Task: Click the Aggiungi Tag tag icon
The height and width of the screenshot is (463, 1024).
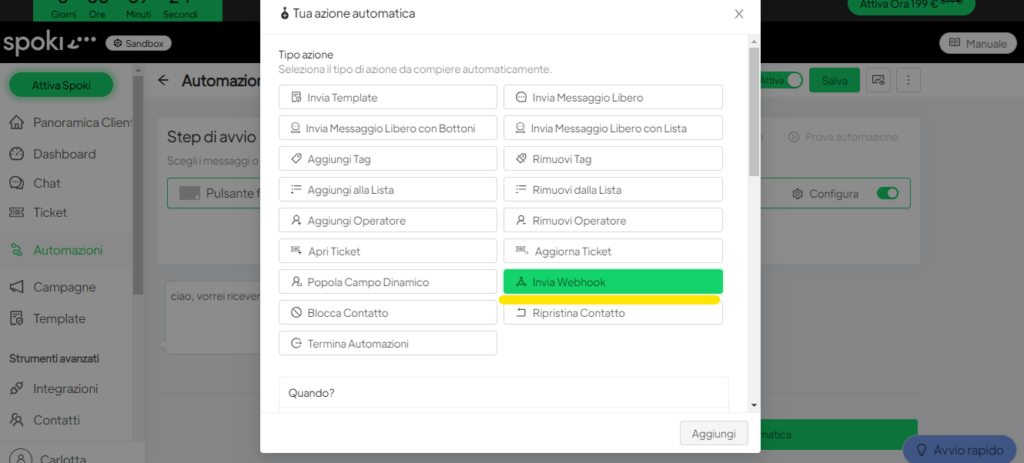Action: 296,159
